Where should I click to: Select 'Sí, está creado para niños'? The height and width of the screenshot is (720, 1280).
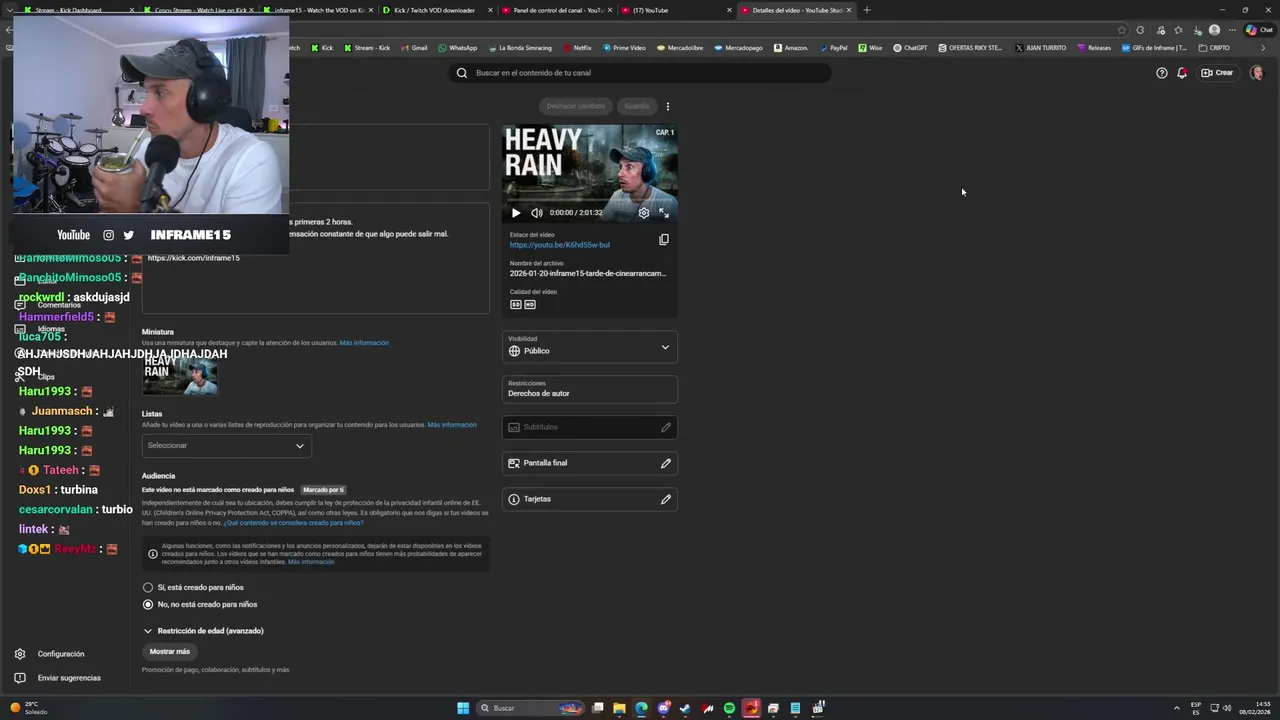[148, 588]
